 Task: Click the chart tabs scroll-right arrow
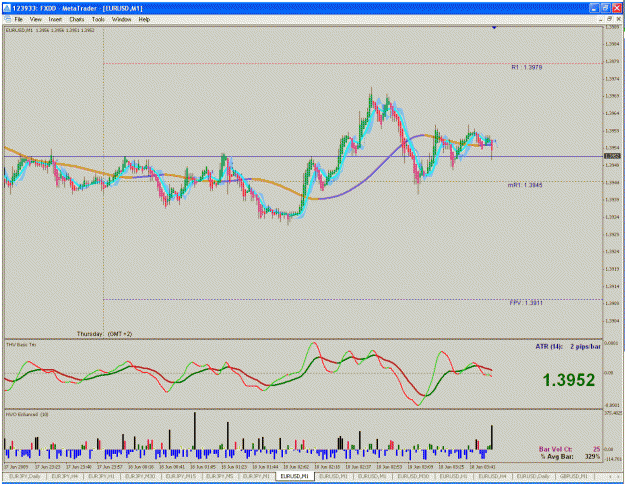pyautogui.click(x=619, y=476)
